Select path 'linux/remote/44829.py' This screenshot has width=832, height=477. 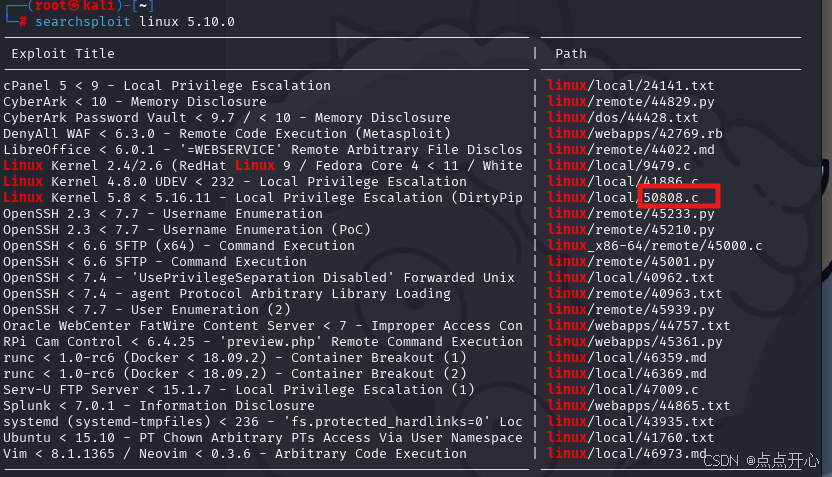[x=630, y=101]
